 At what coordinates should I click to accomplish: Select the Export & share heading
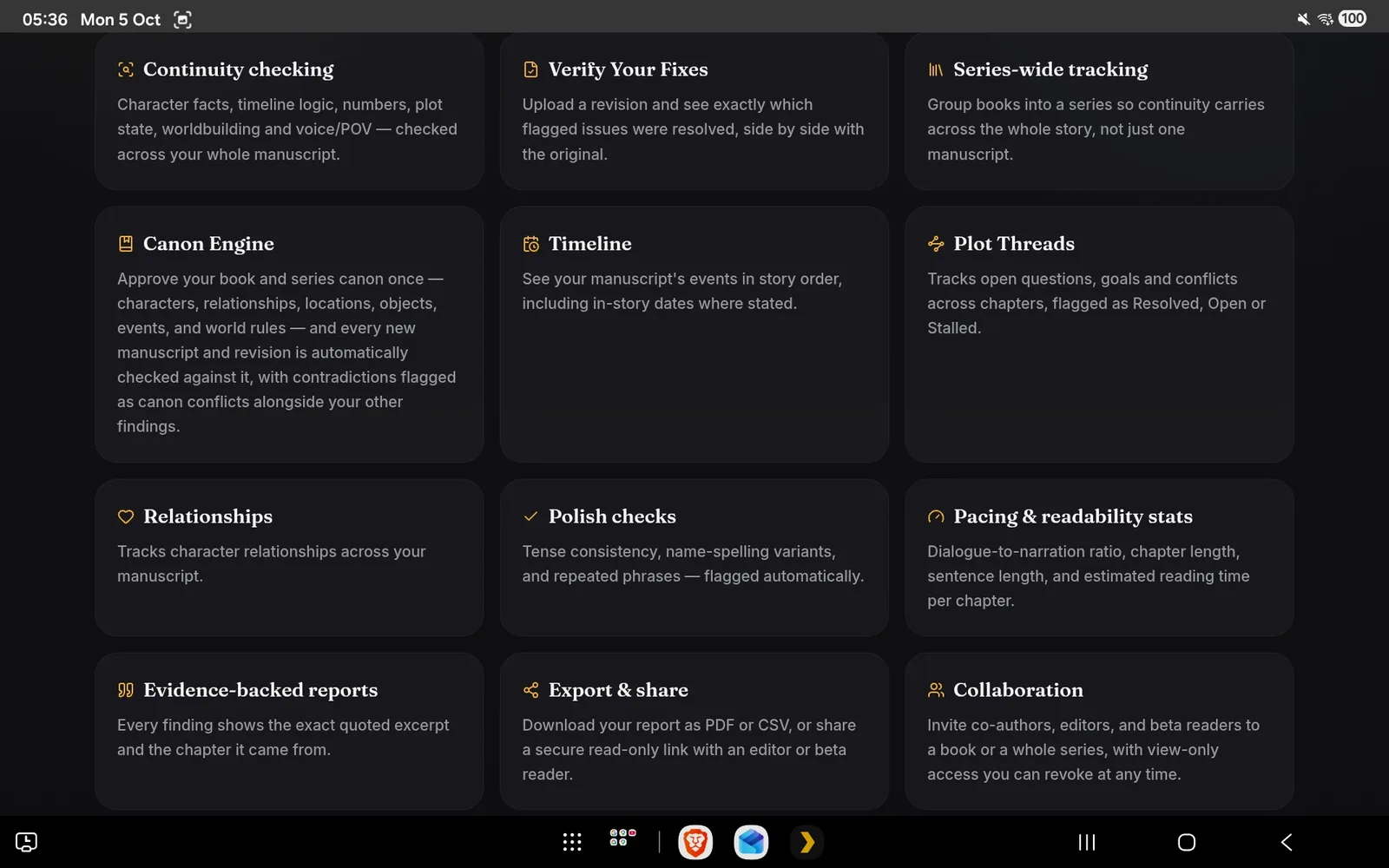point(618,690)
